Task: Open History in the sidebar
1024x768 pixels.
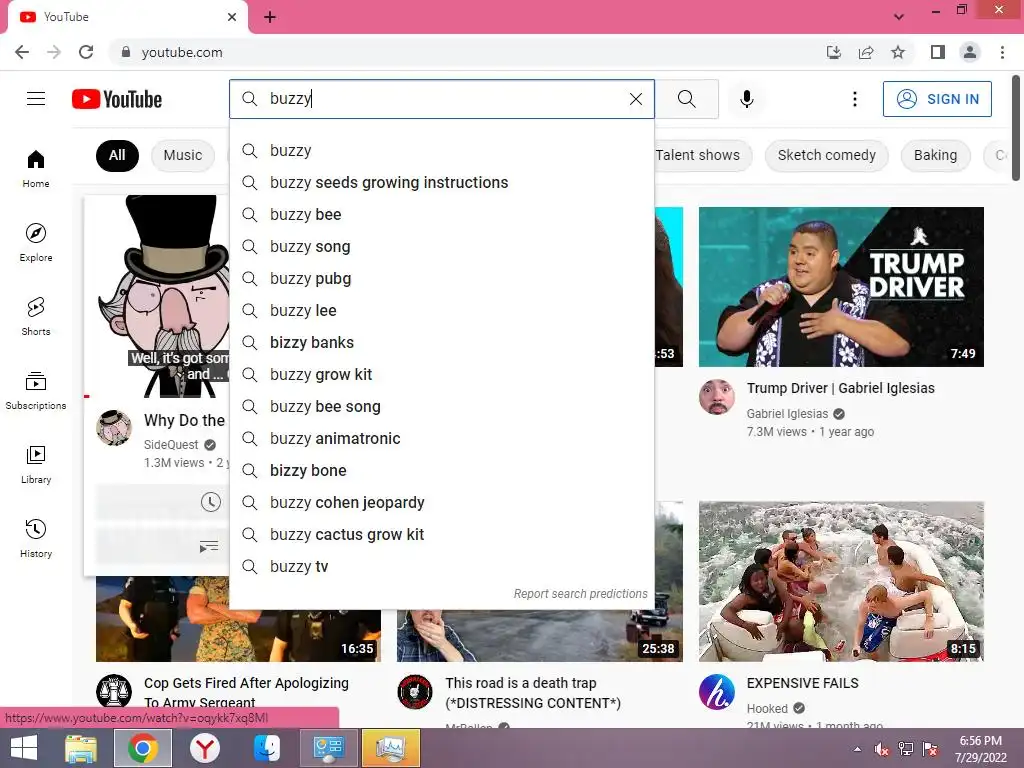Action: tap(36, 538)
